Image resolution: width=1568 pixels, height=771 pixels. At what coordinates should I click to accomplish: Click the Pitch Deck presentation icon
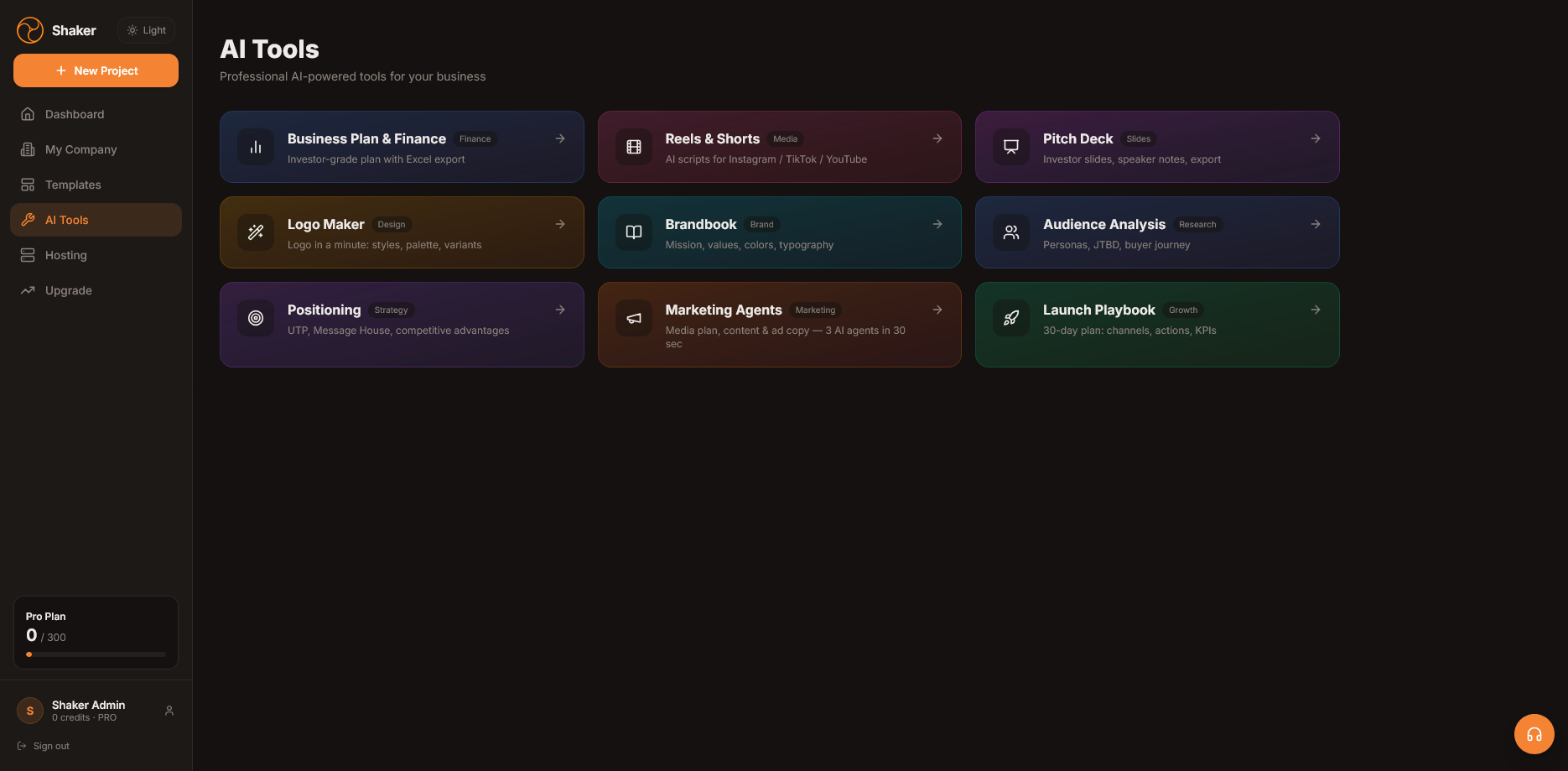point(1011,147)
